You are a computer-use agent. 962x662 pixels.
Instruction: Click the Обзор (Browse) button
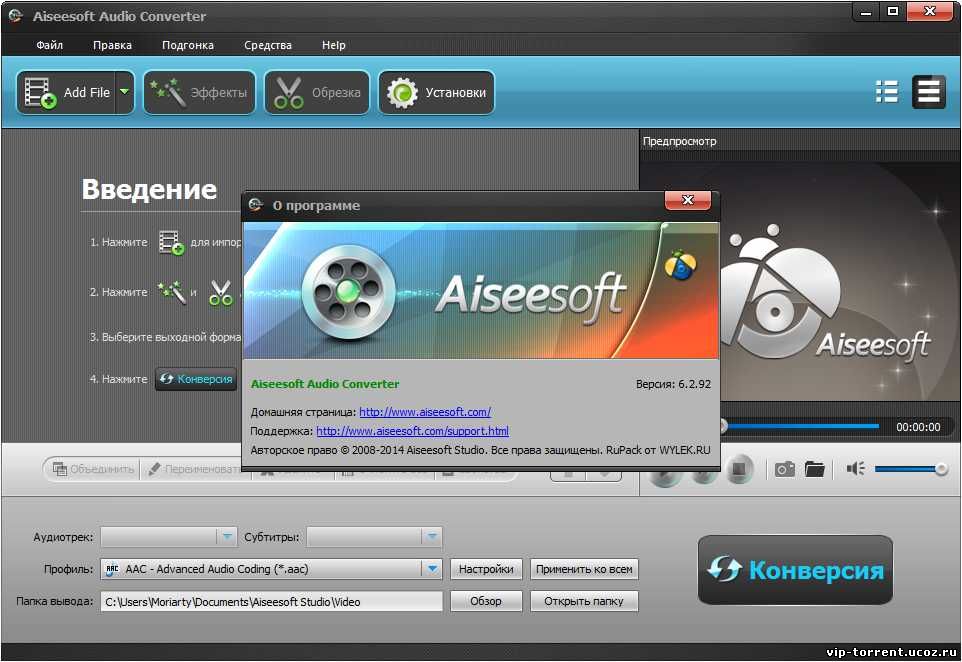pos(486,601)
